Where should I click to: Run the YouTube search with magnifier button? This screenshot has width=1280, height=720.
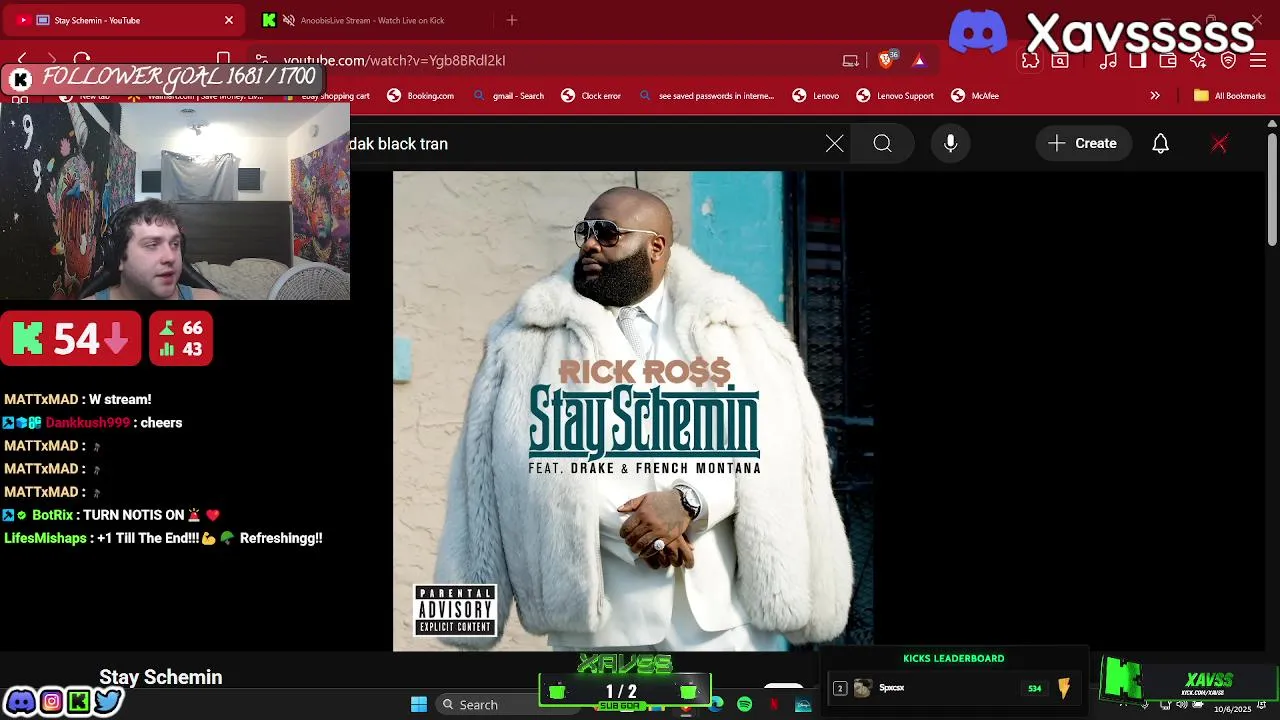click(882, 144)
